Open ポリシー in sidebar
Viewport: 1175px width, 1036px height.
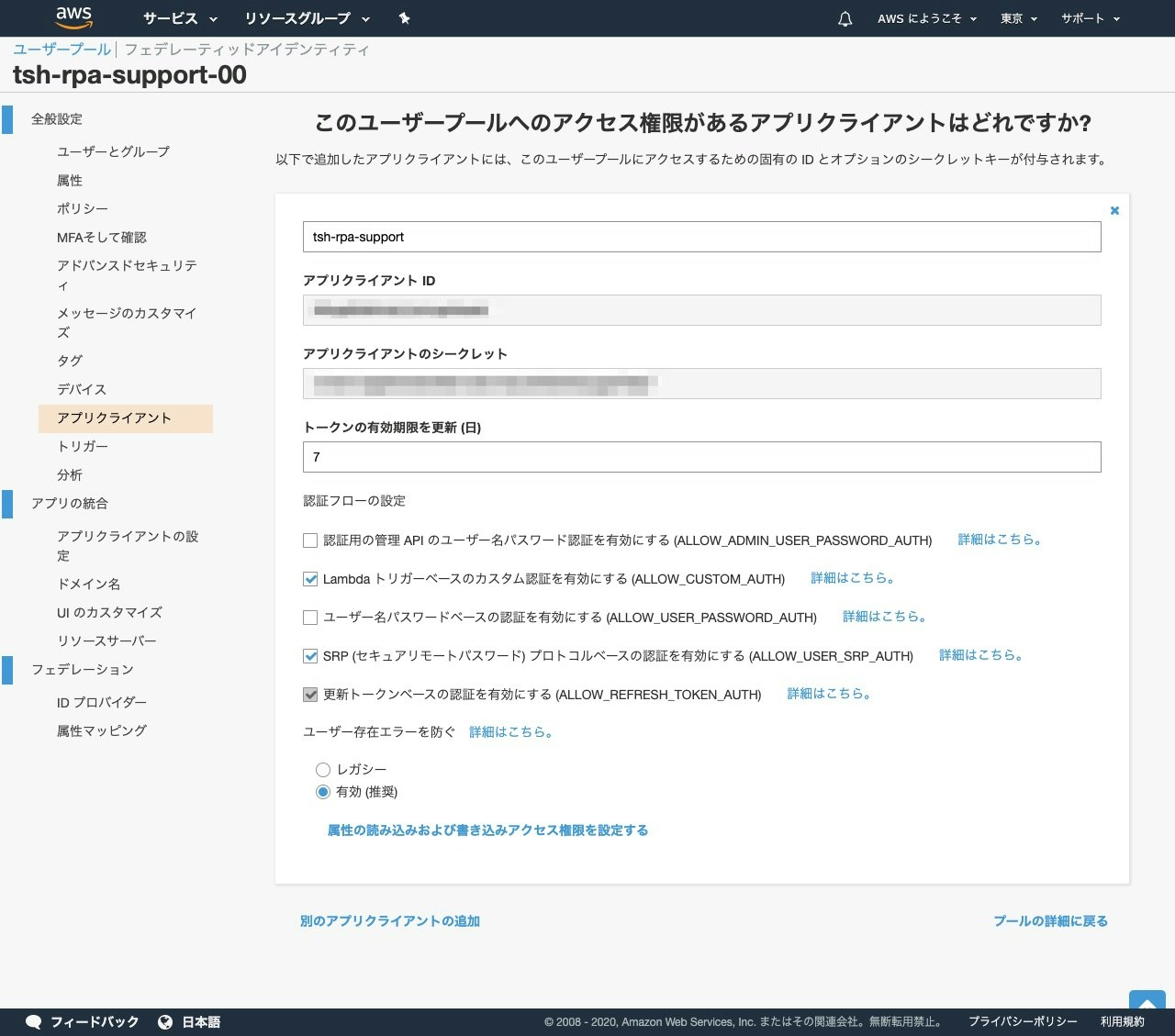click(83, 208)
